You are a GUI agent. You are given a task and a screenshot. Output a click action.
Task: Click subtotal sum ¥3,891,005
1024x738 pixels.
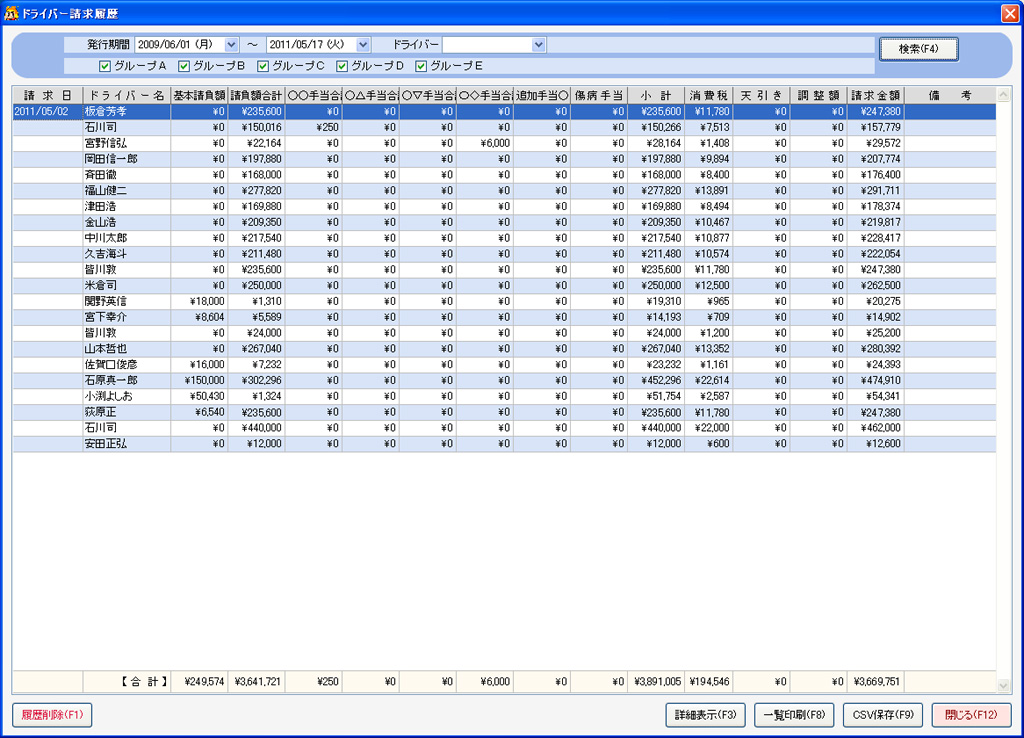pyautogui.click(x=656, y=682)
